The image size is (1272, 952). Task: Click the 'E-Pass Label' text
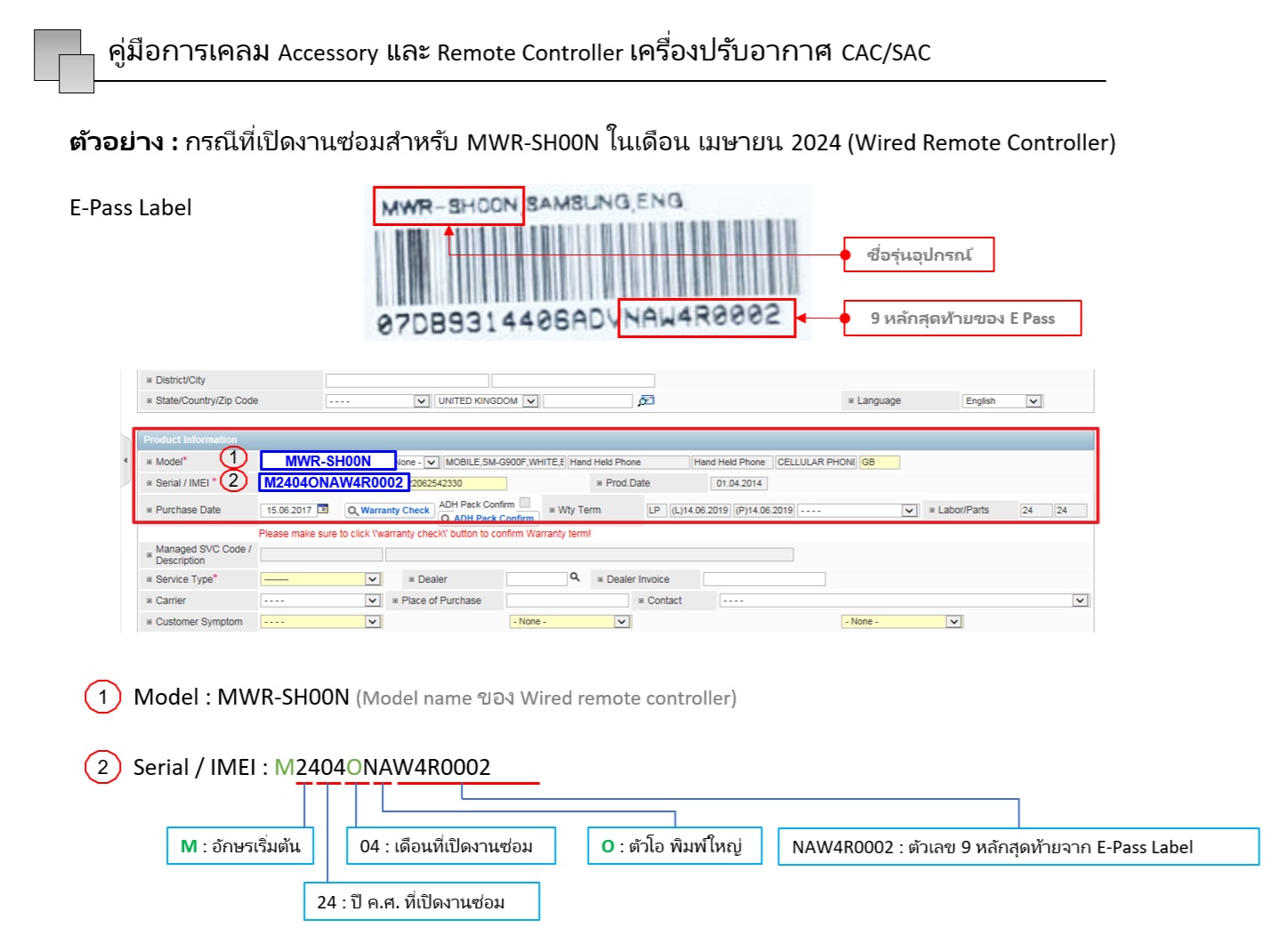point(131,208)
